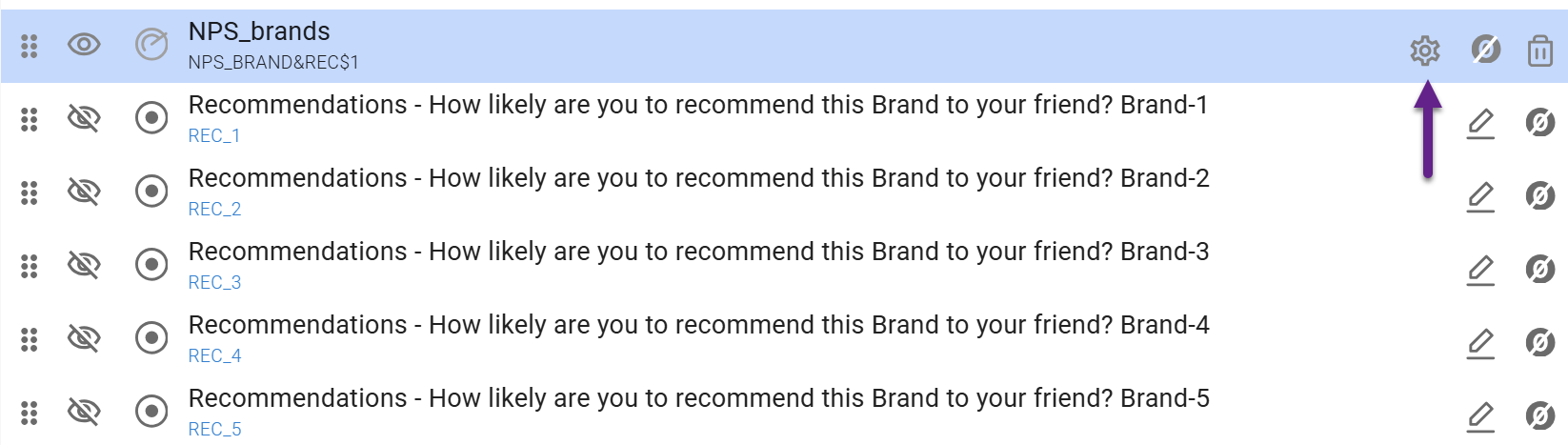Edit the Brand-3 recommendation variable
Screen dimensions: 1568x445
click(x=1480, y=270)
